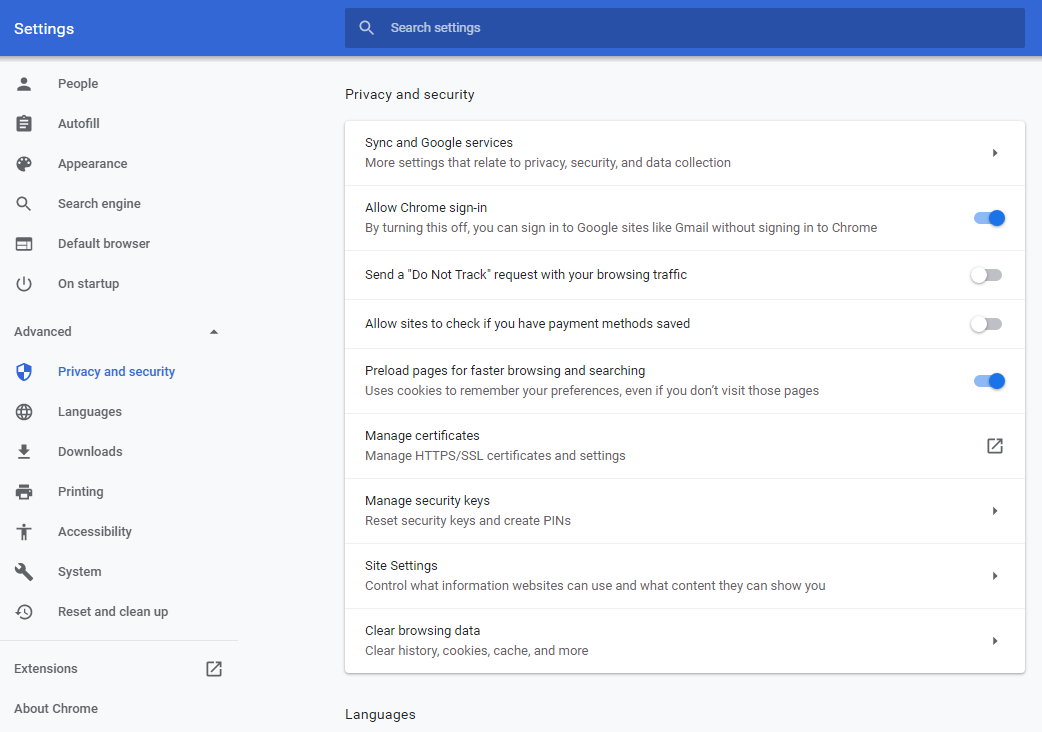Click the Accessibility figure icon
Screen dimensions: 1042x732
click(x=24, y=531)
